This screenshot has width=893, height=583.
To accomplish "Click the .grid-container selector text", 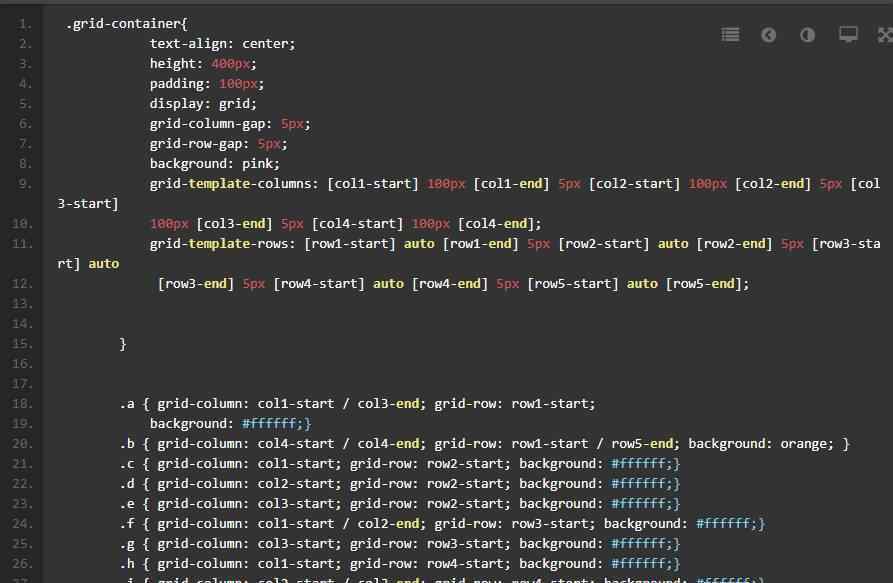I will (x=126, y=24).
